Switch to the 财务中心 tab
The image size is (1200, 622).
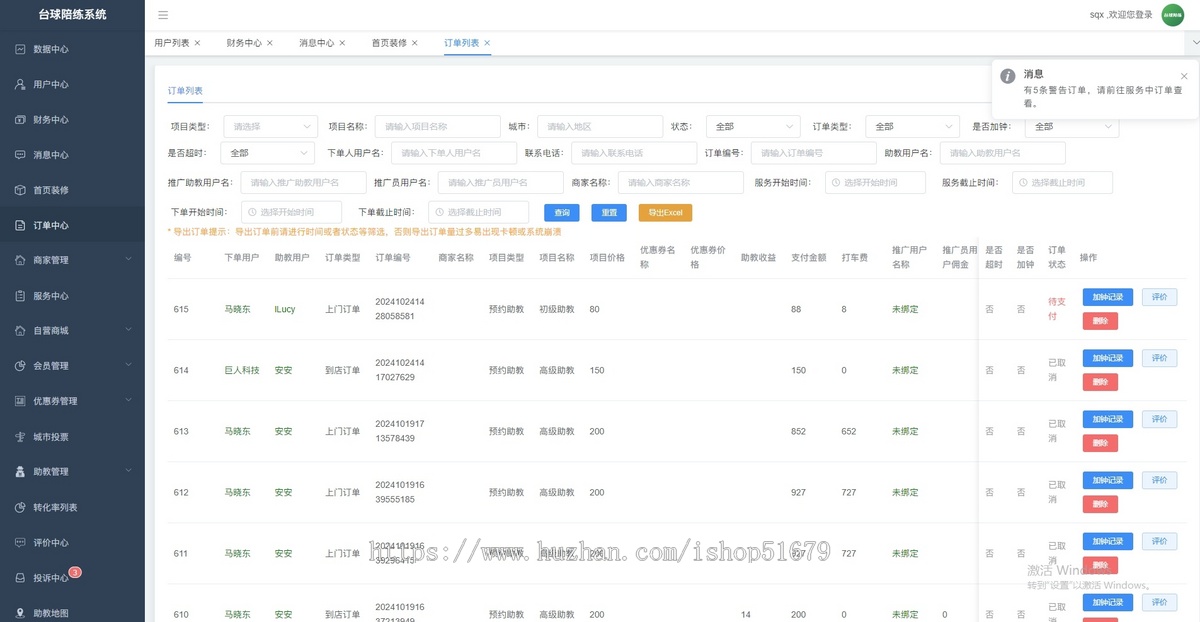click(244, 43)
